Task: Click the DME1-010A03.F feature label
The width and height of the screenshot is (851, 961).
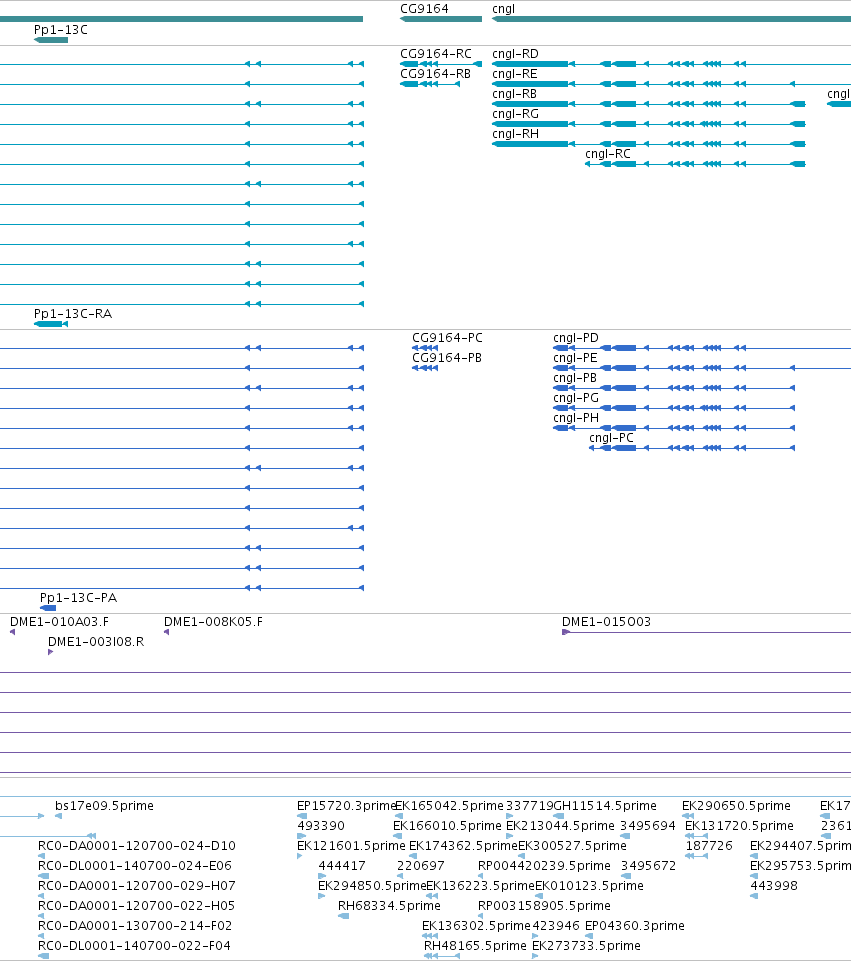Action: (x=59, y=621)
